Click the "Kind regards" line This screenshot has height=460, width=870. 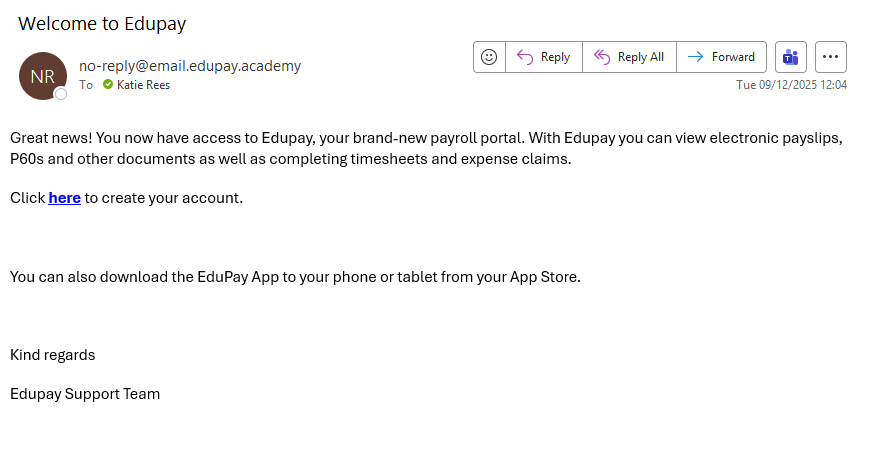pos(53,354)
